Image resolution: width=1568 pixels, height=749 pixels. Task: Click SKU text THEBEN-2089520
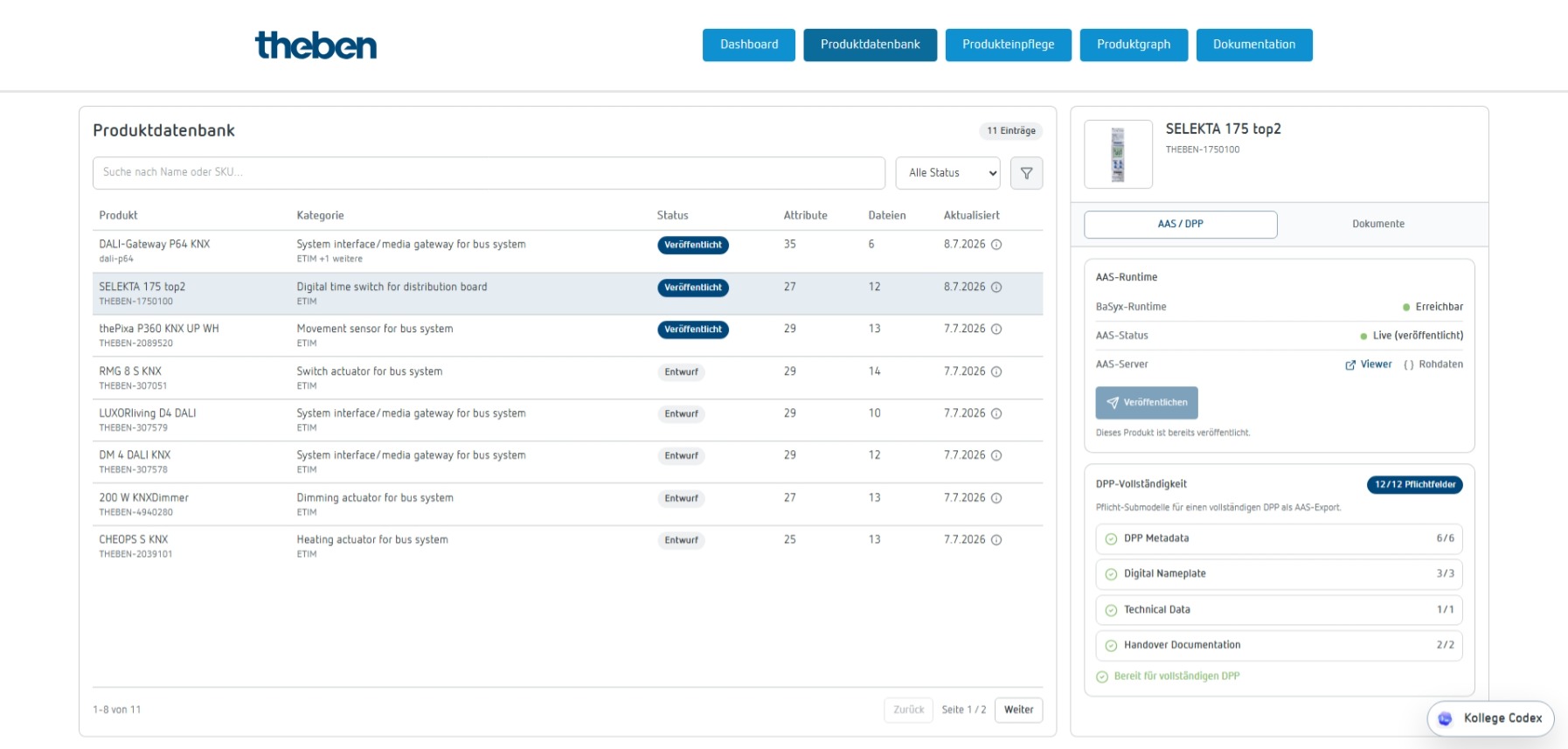tap(136, 343)
